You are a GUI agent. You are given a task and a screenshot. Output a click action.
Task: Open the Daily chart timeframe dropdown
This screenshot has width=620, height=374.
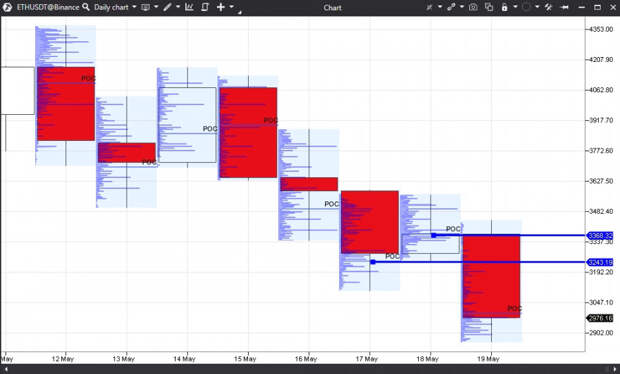(134, 7)
